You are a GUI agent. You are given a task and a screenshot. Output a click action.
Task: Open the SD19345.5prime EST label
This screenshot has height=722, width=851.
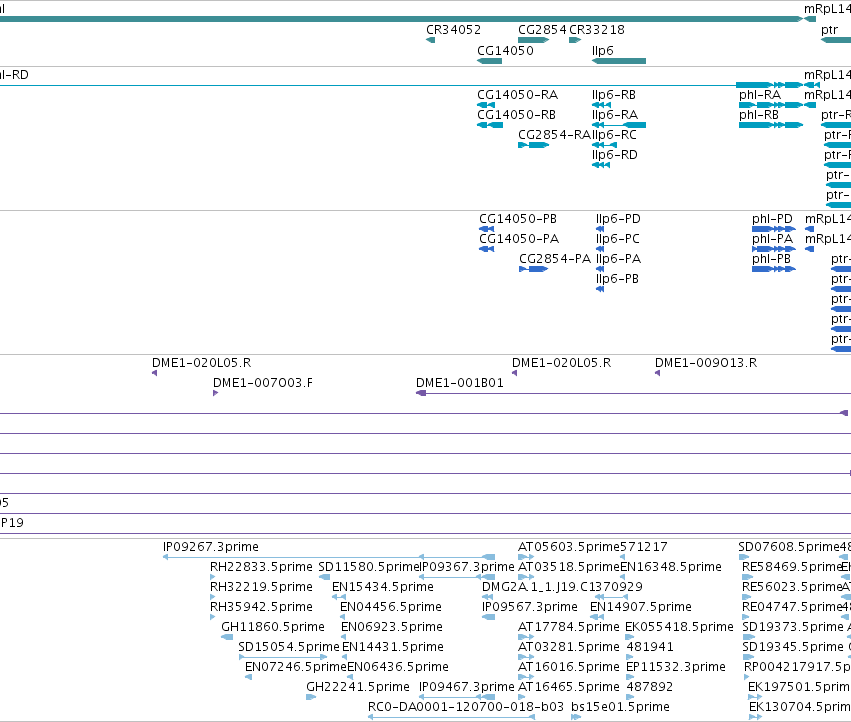coord(792,648)
